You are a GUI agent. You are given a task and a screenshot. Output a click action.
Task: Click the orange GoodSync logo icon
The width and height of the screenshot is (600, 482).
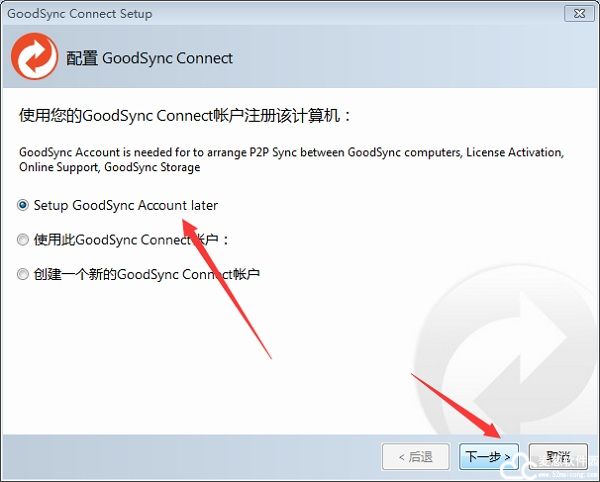(34, 56)
